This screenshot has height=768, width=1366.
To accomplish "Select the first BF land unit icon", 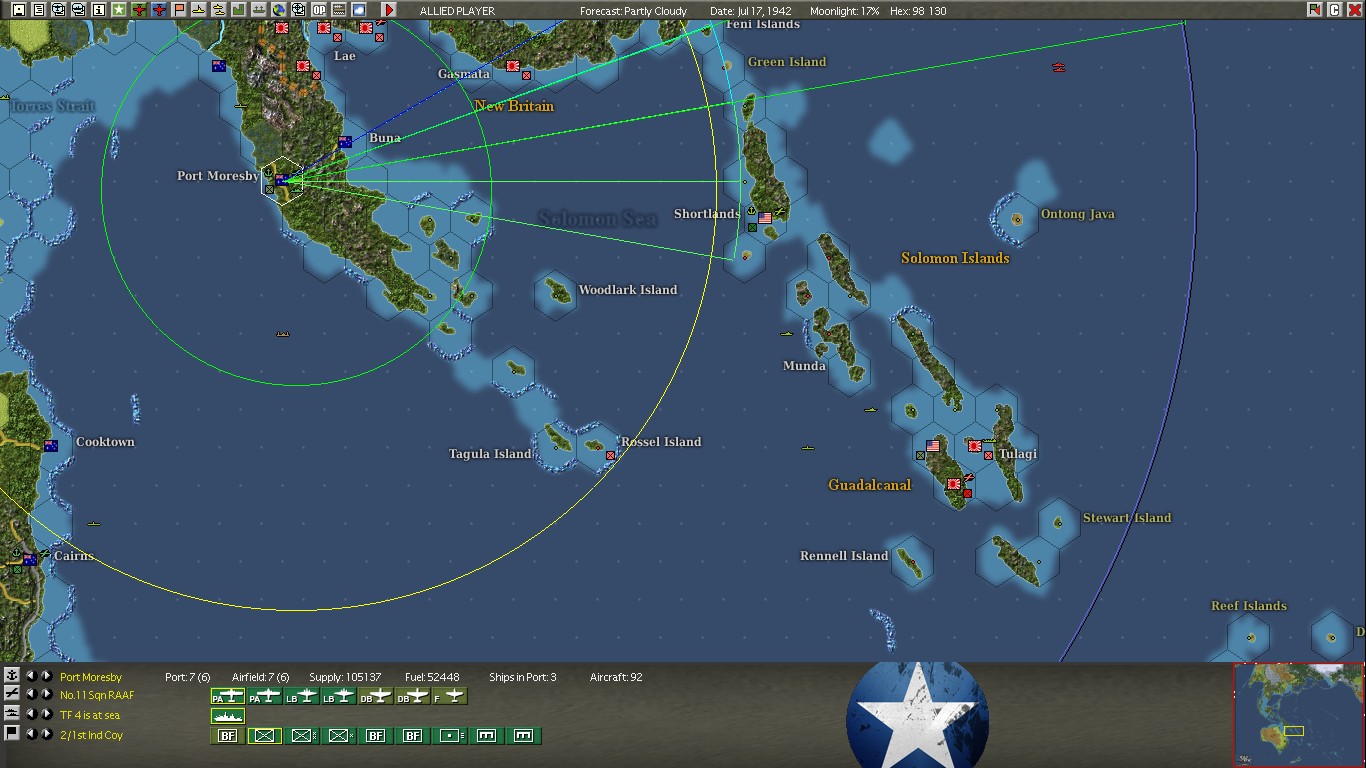I will pos(228,736).
